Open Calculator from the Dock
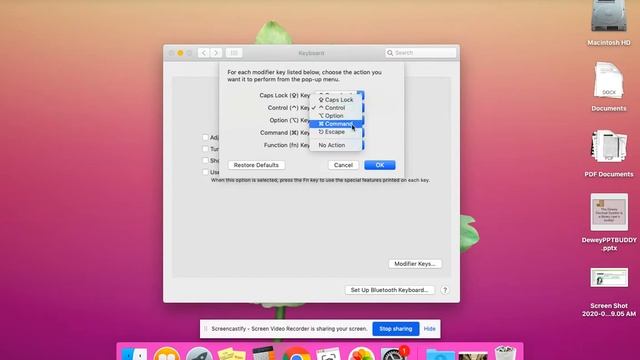Screen dimensions: 640x360 [263, 353]
